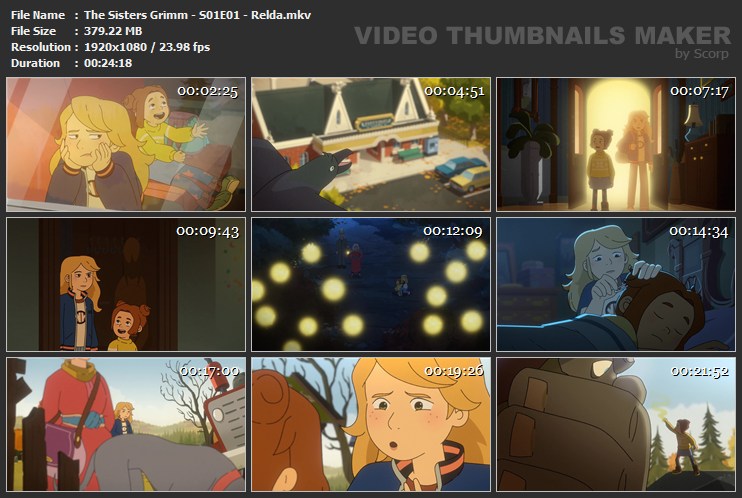
Task: Click the 'Duration' label
Action: [x=35, y=63]
